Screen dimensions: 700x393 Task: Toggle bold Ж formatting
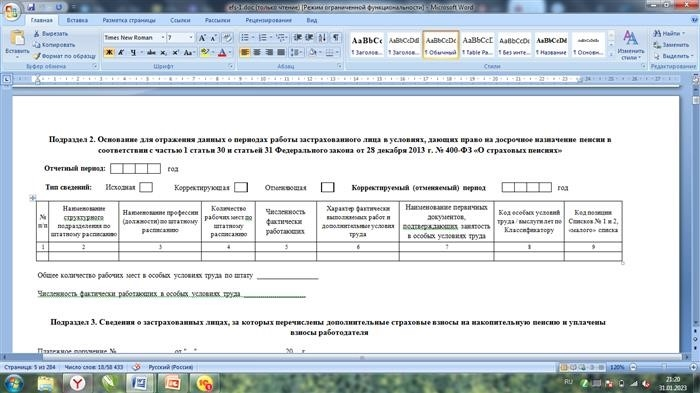(x=109, y=53)
